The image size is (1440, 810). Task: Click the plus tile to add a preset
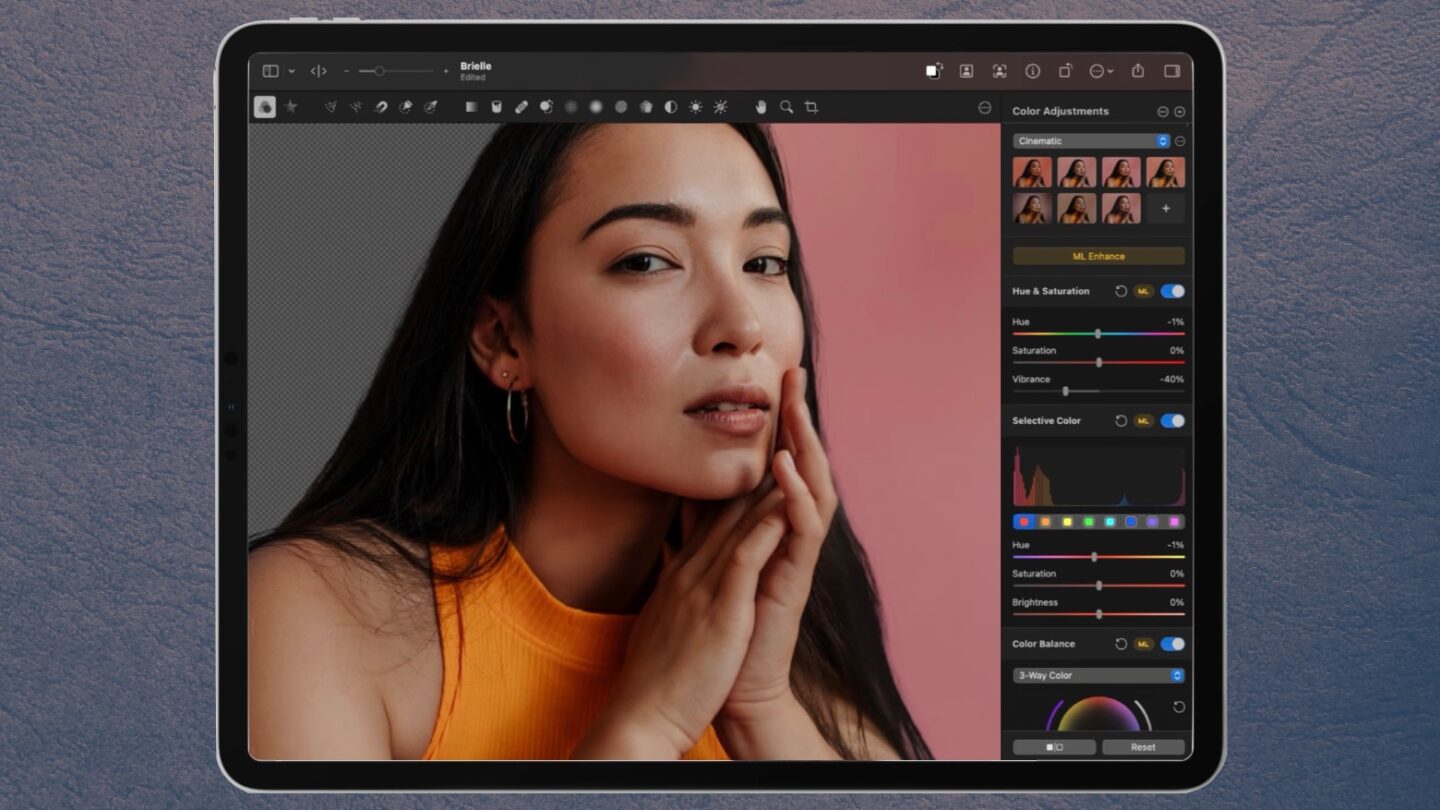coord(1165,208)
